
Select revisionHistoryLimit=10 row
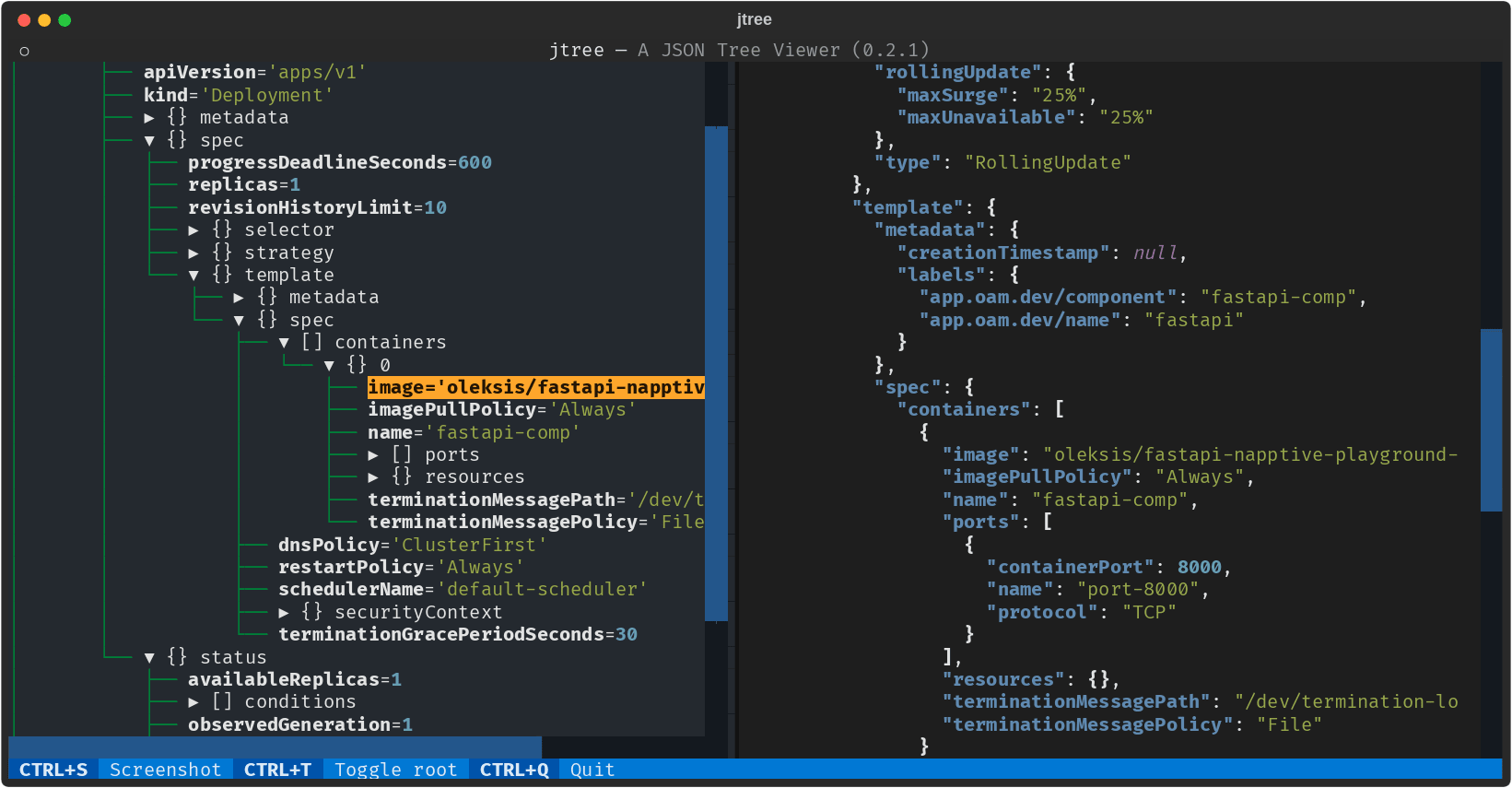coord(318,208)
